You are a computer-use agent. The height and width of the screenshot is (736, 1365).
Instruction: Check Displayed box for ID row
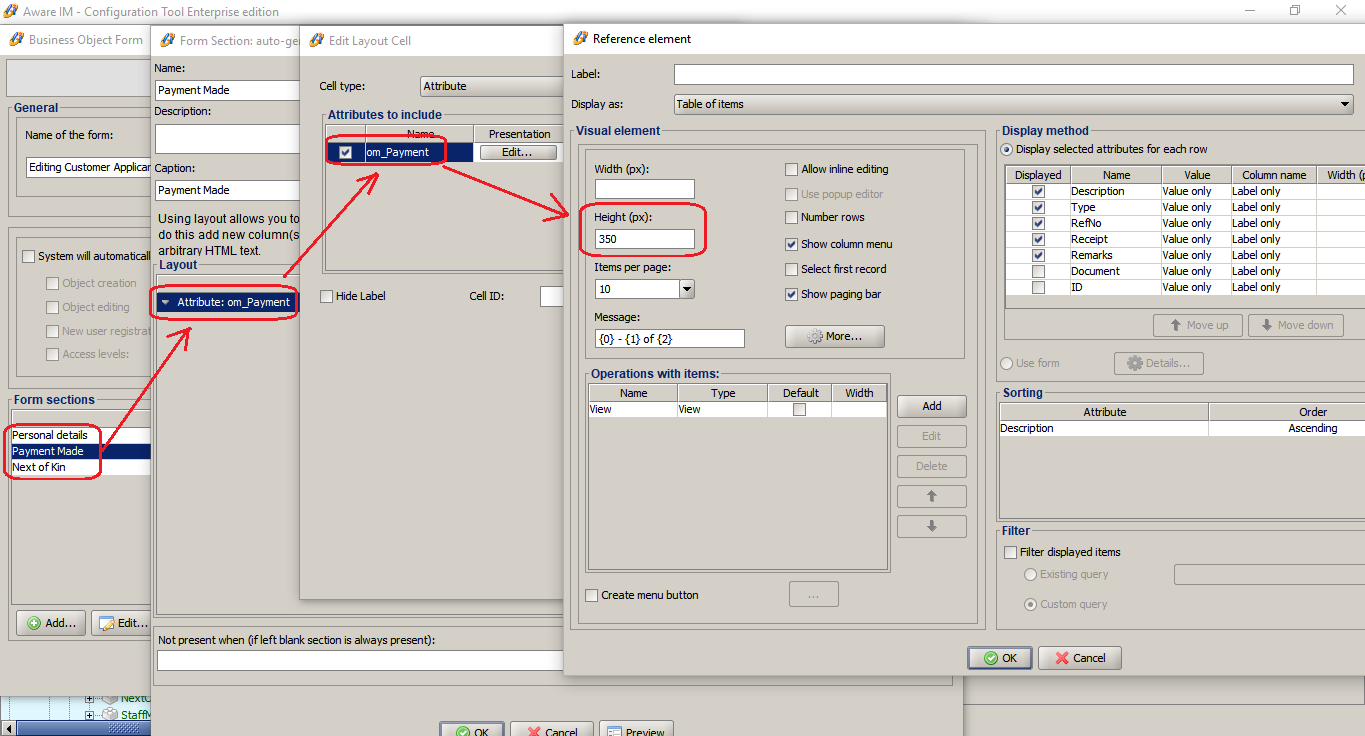click(x=1038, y=287)
